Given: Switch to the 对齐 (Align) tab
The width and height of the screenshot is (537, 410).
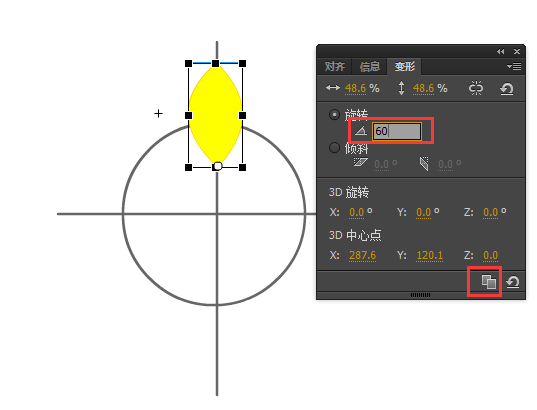Looking at the screenshot, I should point(335,66).
